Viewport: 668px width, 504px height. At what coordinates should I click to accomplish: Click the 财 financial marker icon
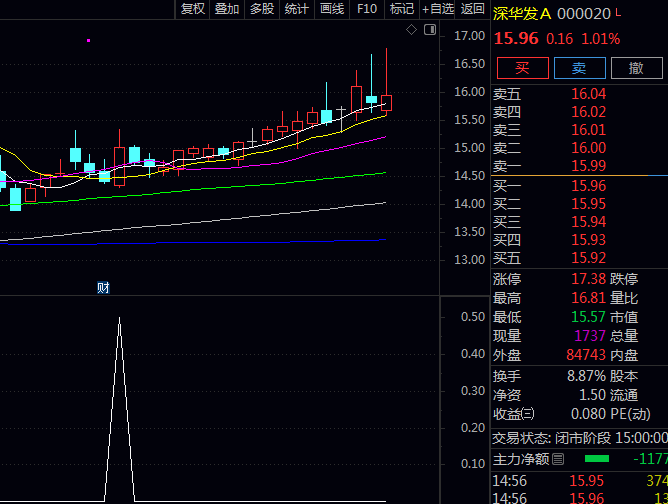[x=103, y=288]
